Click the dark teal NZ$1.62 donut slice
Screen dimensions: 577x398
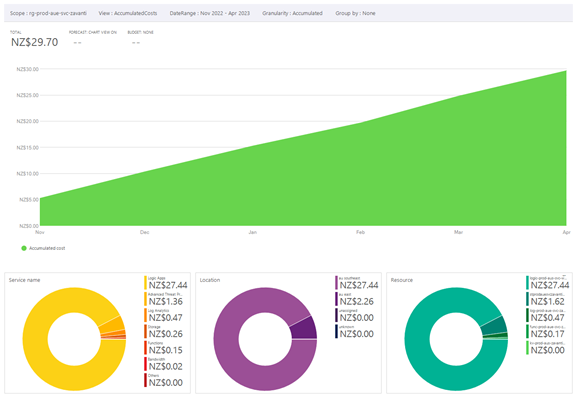tap(496, 326)
